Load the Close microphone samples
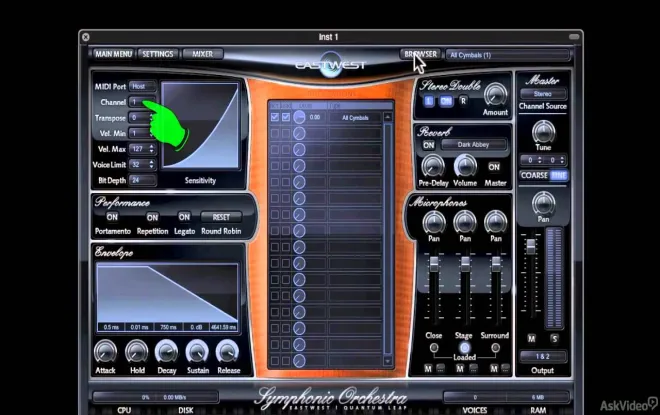Image resolution: width=660 pixels, height=415 pixels. pos(434,348)
